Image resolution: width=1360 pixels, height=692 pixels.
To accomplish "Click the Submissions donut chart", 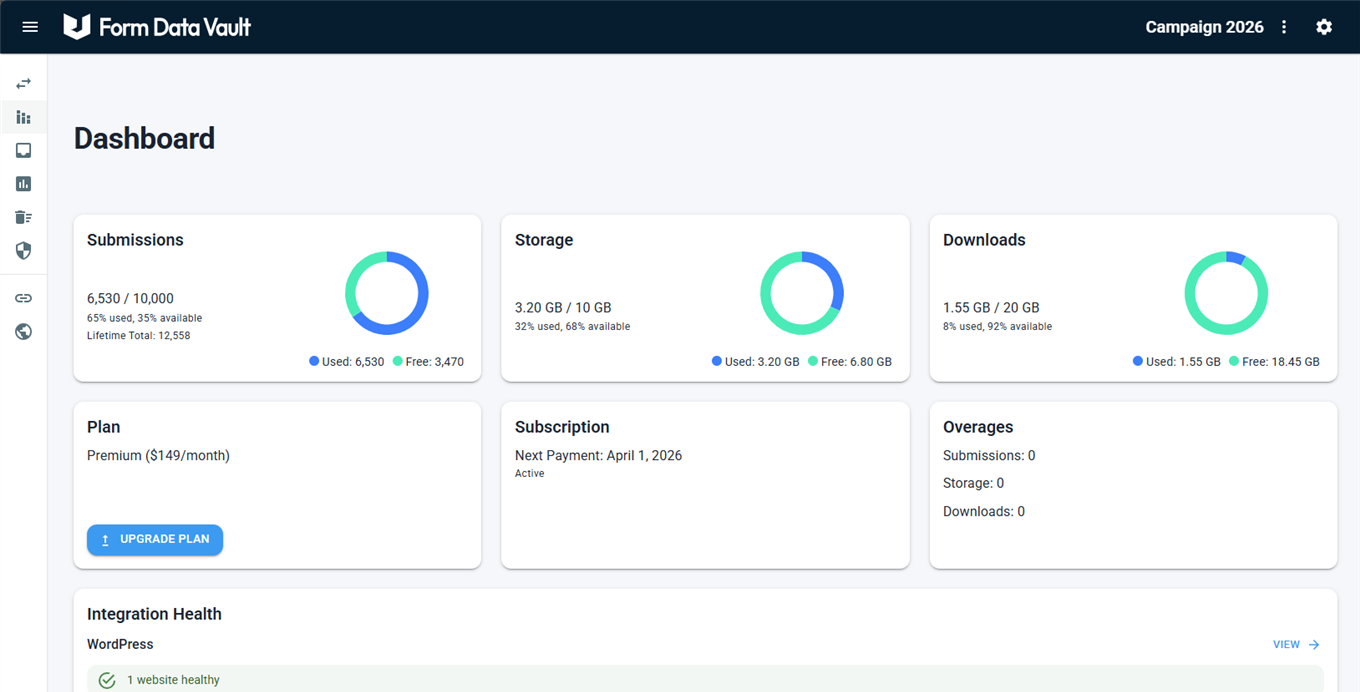I will 387,293.
